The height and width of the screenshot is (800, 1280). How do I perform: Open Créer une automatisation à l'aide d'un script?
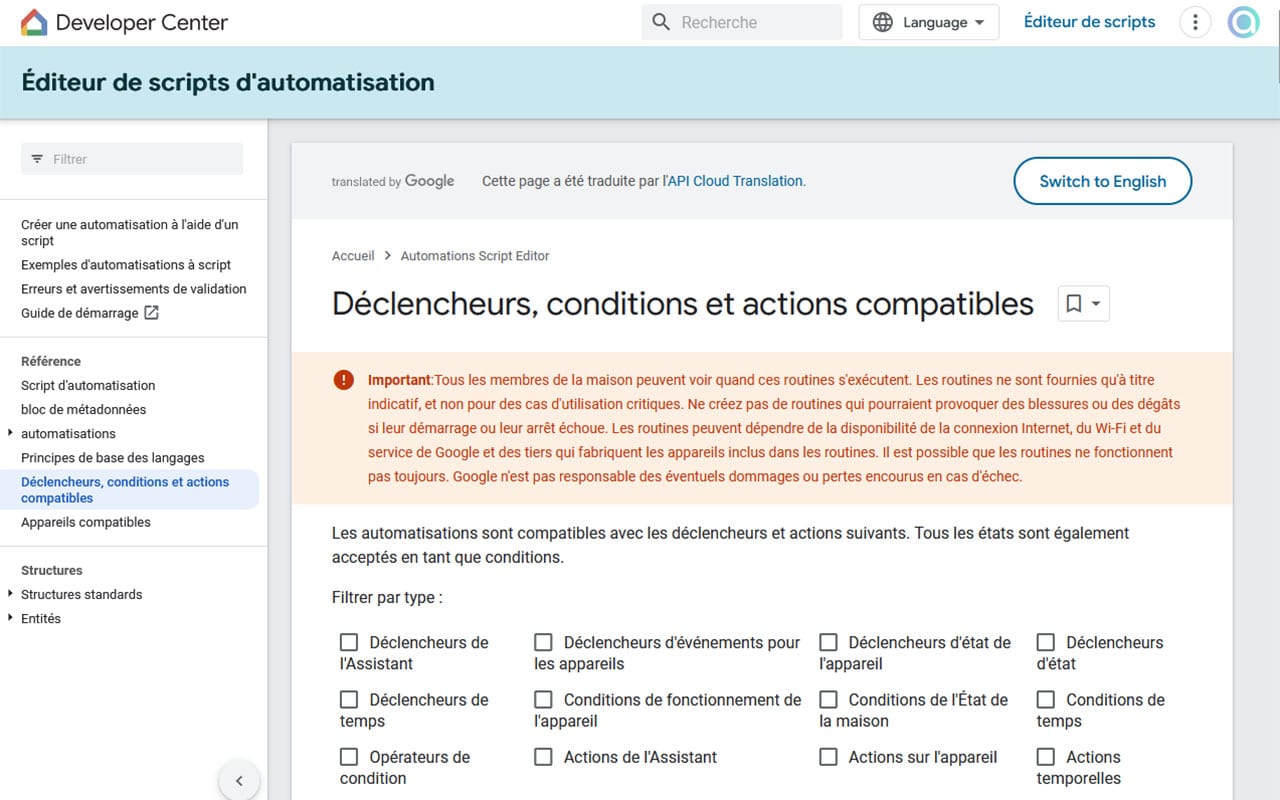pyautogui.click(x=130, y=233)
